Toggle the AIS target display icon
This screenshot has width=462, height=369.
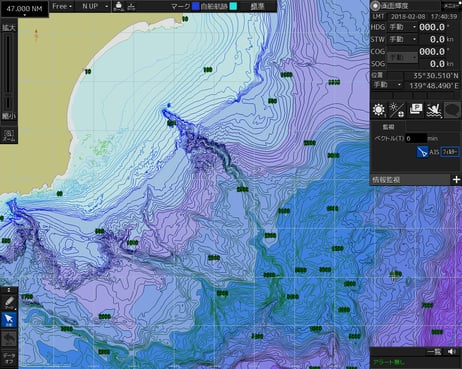tap(422, 152)
